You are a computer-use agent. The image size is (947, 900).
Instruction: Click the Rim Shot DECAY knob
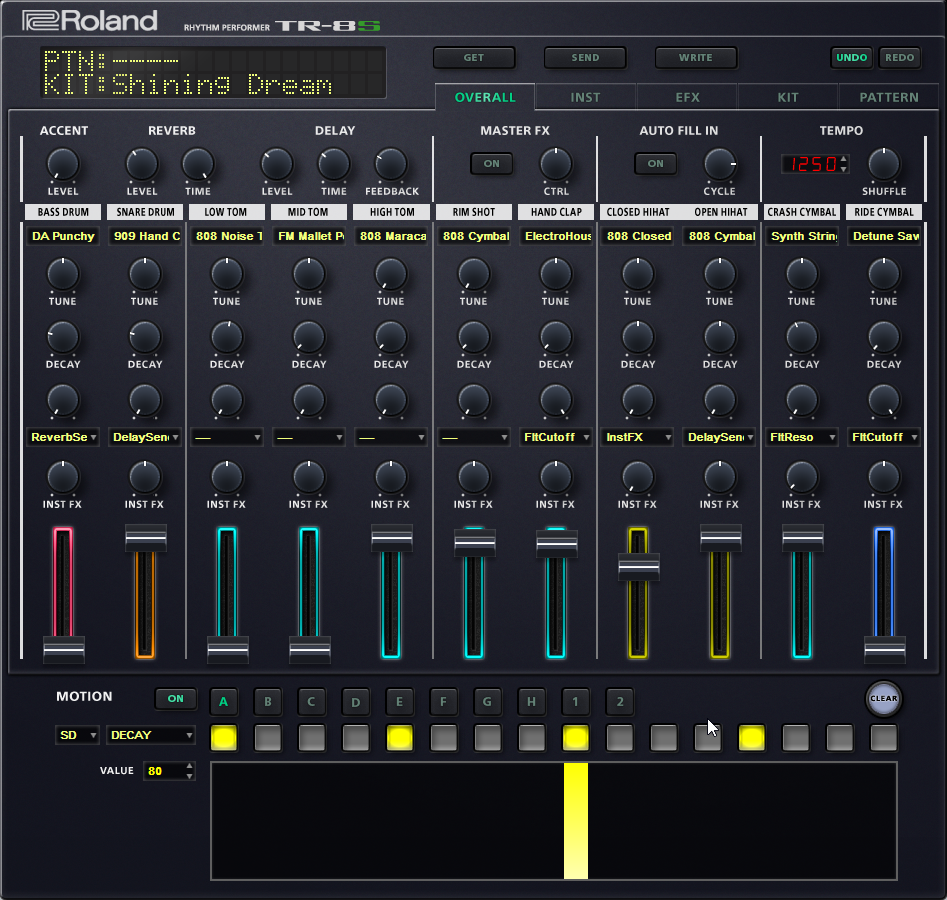(x=474, y=338)
